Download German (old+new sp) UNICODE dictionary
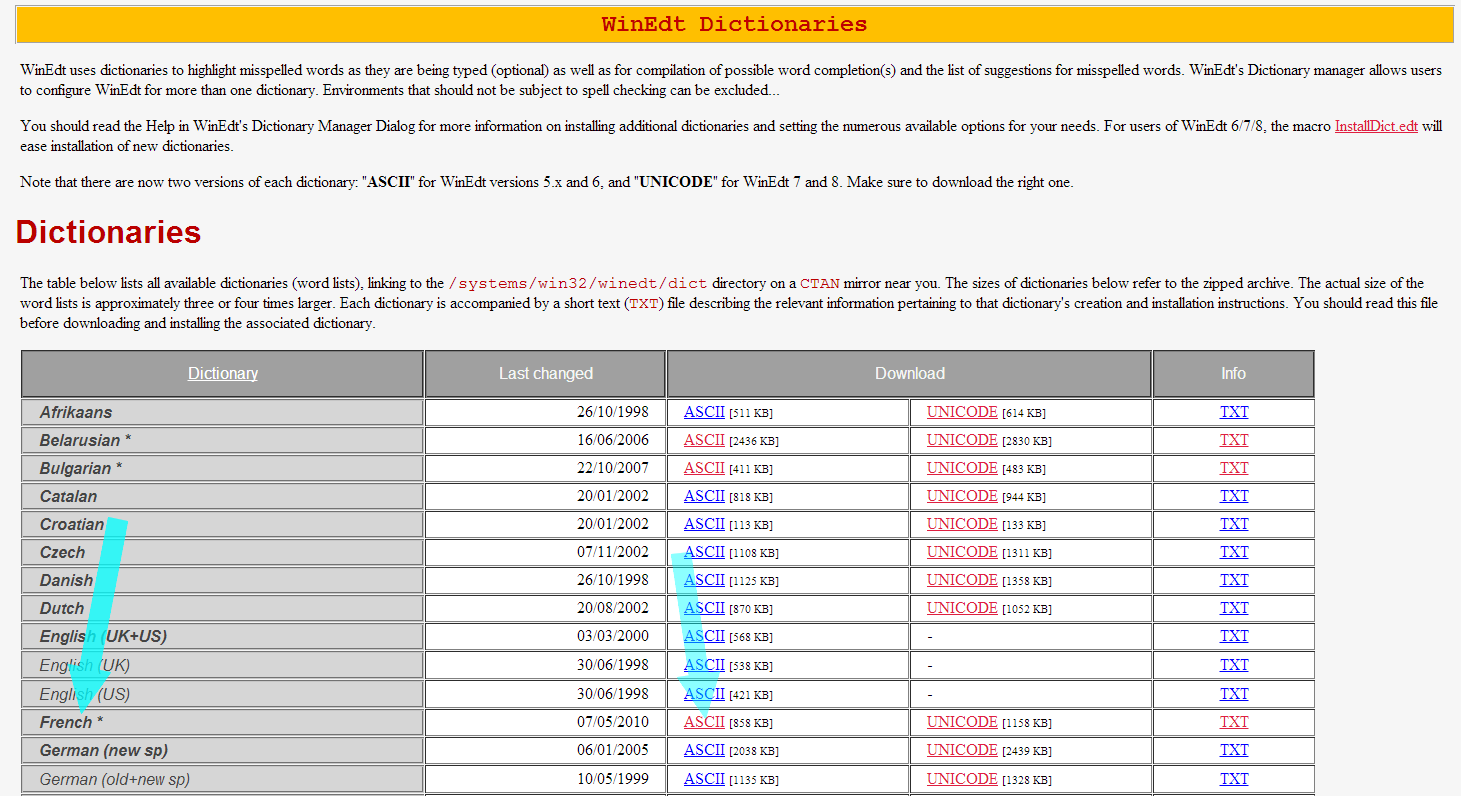 (x=962, y=779)
